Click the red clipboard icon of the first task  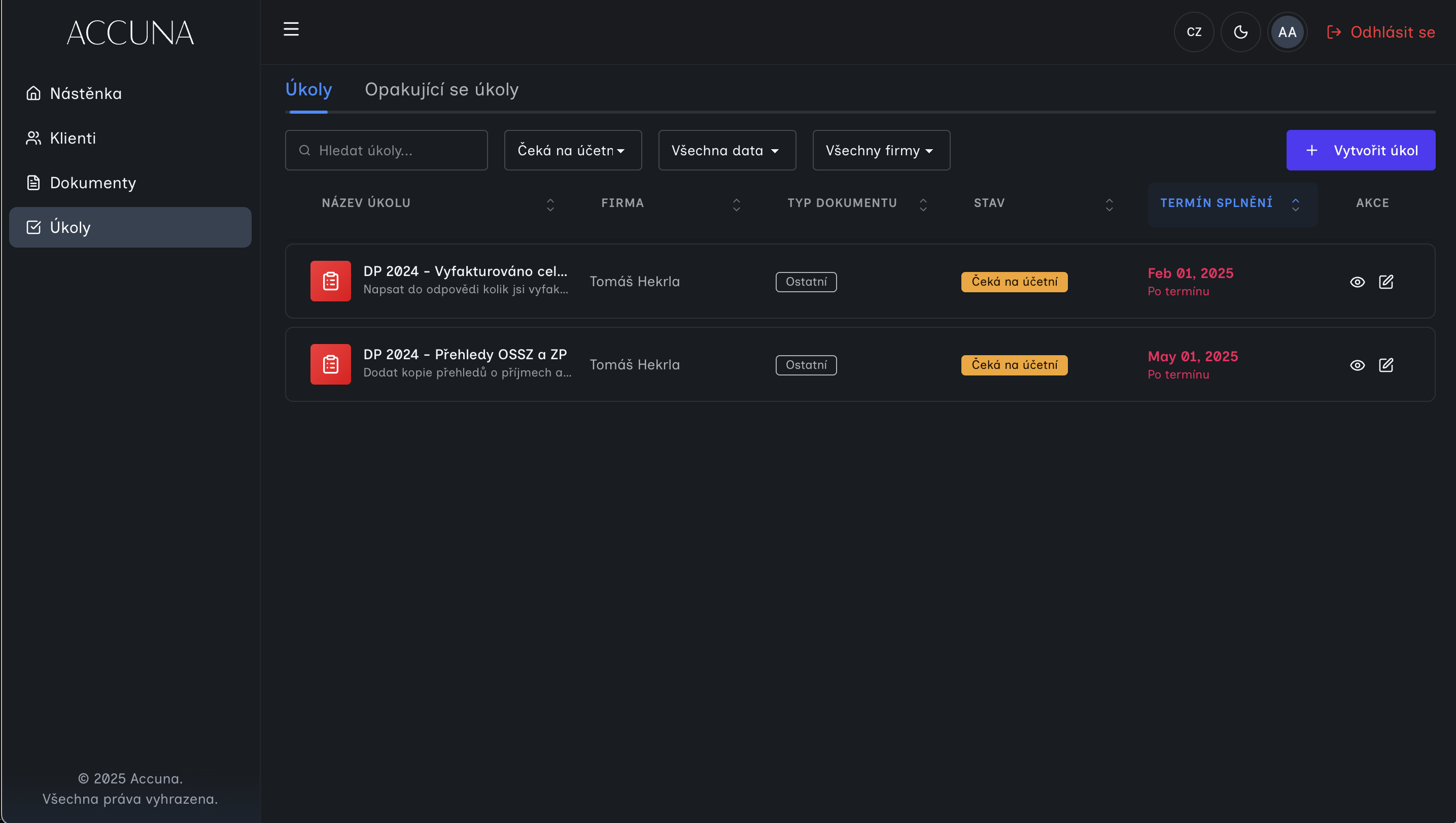330,281
